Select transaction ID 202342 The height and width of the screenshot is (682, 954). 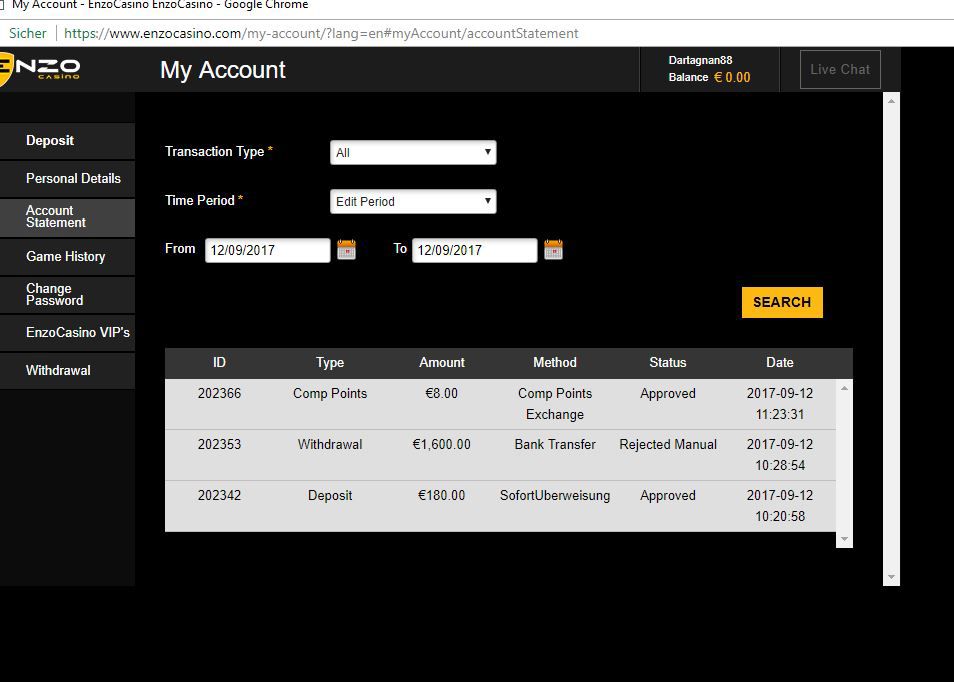[x=219, y=496]
